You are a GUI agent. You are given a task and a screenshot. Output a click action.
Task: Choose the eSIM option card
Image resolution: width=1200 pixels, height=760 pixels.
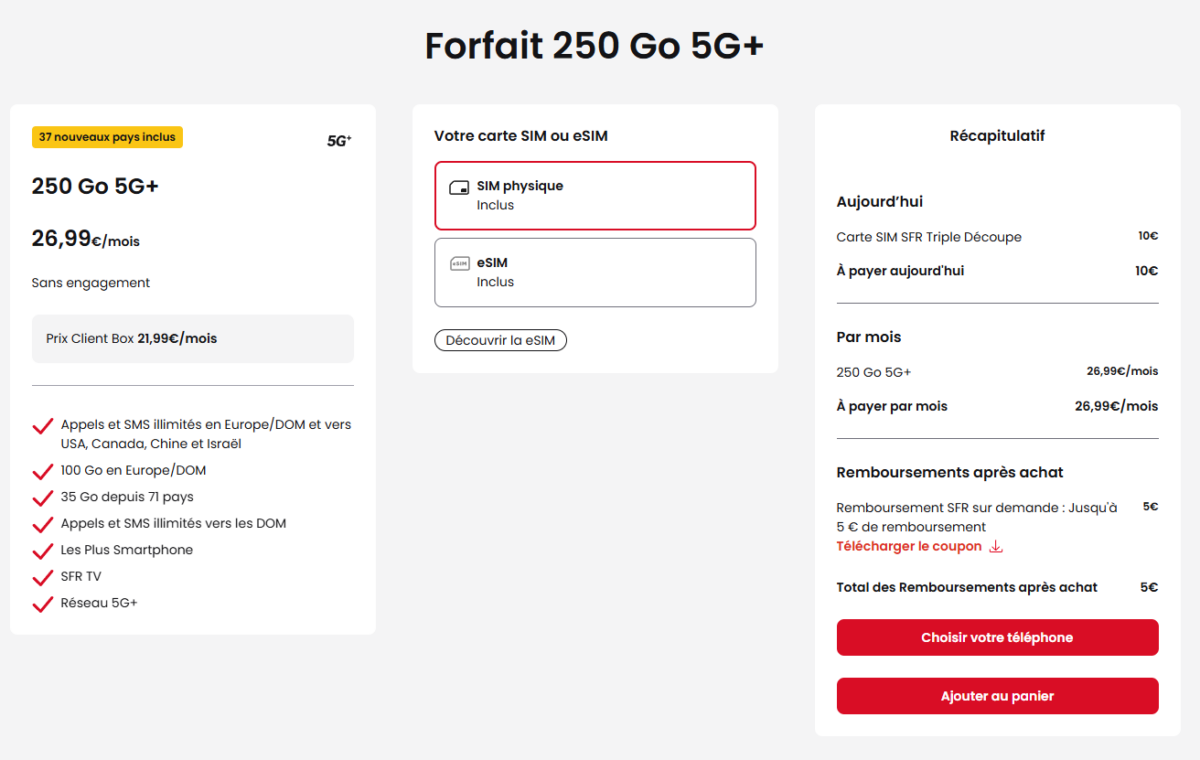click(x=595, y=272)
